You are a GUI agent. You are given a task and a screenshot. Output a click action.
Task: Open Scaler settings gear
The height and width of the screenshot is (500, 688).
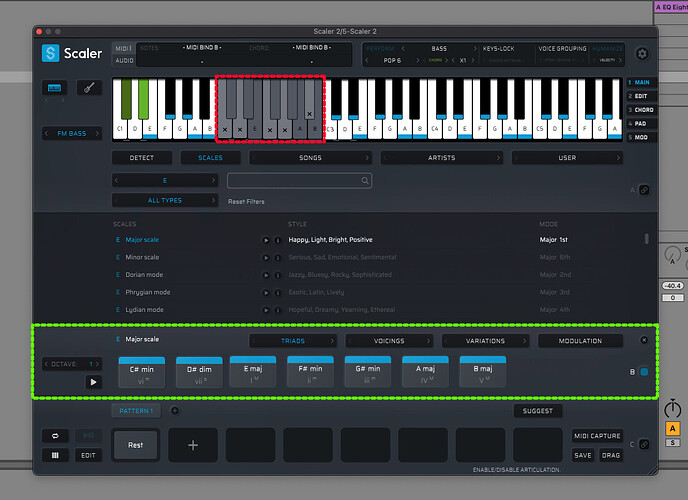point(642,54)
